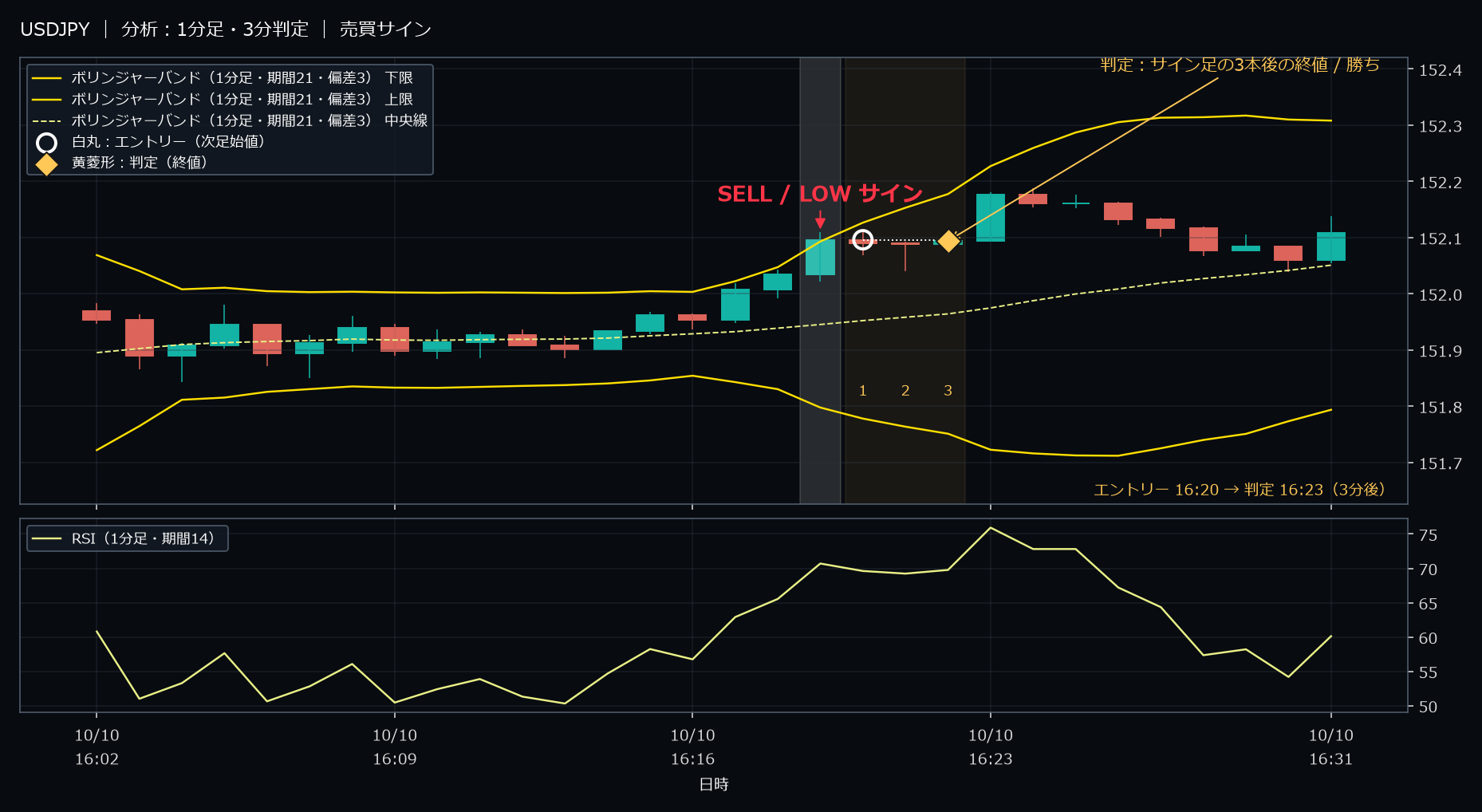Click candle count number 3 label

coord(948,390)
